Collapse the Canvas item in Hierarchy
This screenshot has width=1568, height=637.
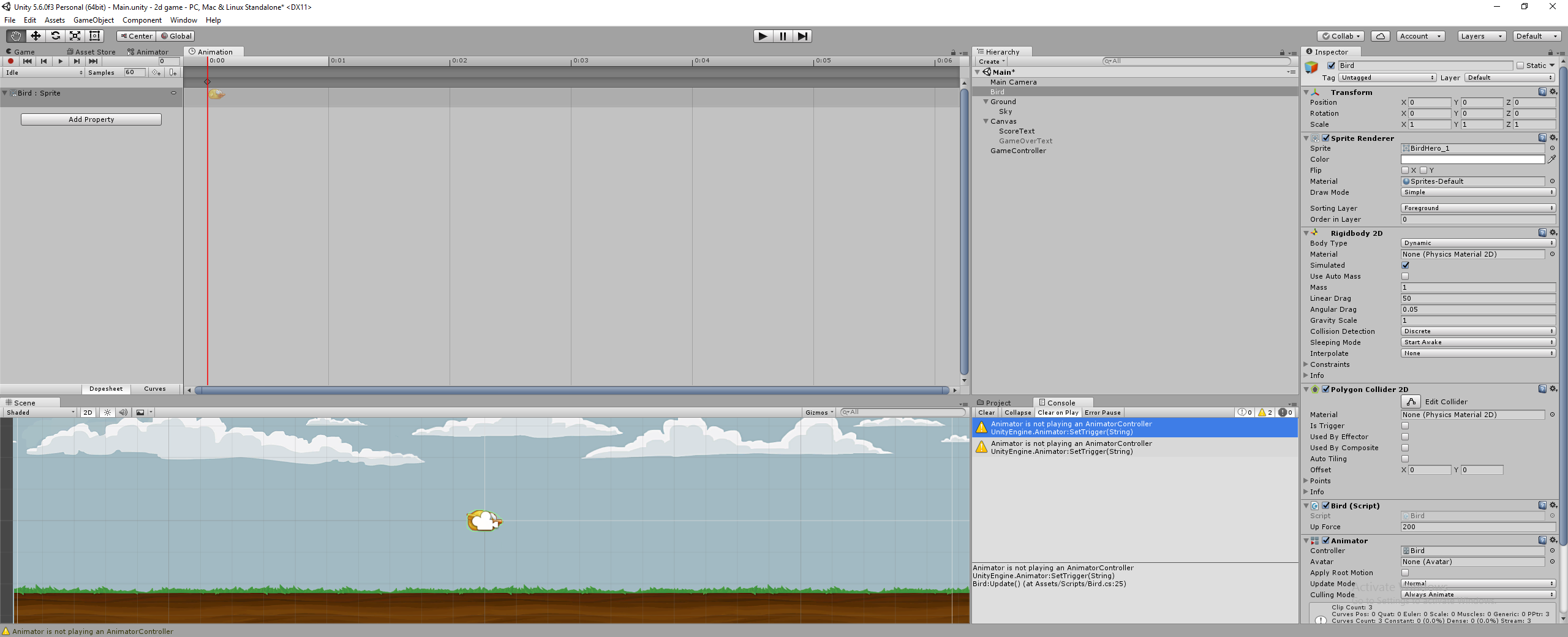pyautogui.click(x=986, y=121)
